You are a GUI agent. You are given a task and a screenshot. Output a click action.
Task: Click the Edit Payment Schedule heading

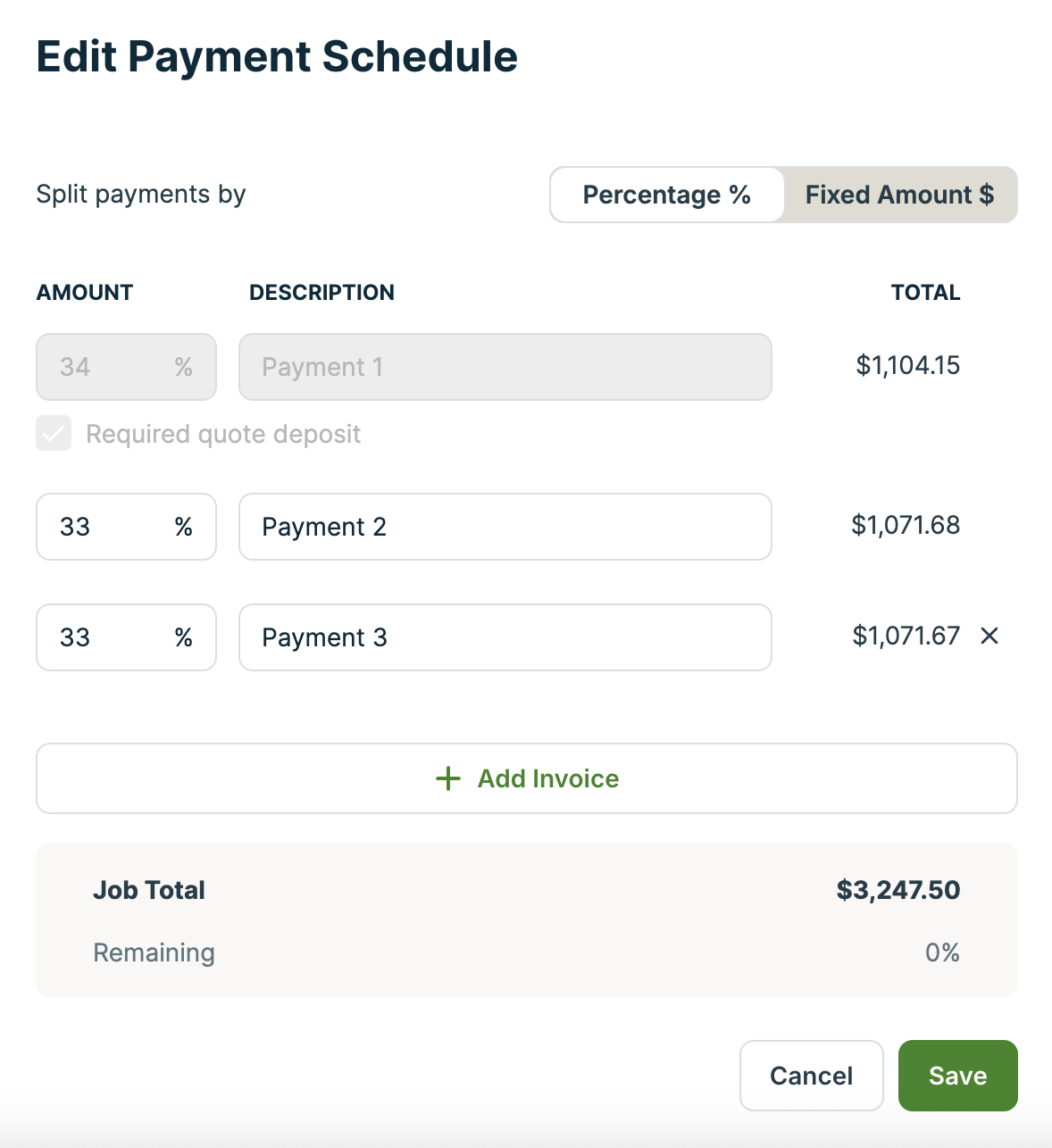coord(277,56)
